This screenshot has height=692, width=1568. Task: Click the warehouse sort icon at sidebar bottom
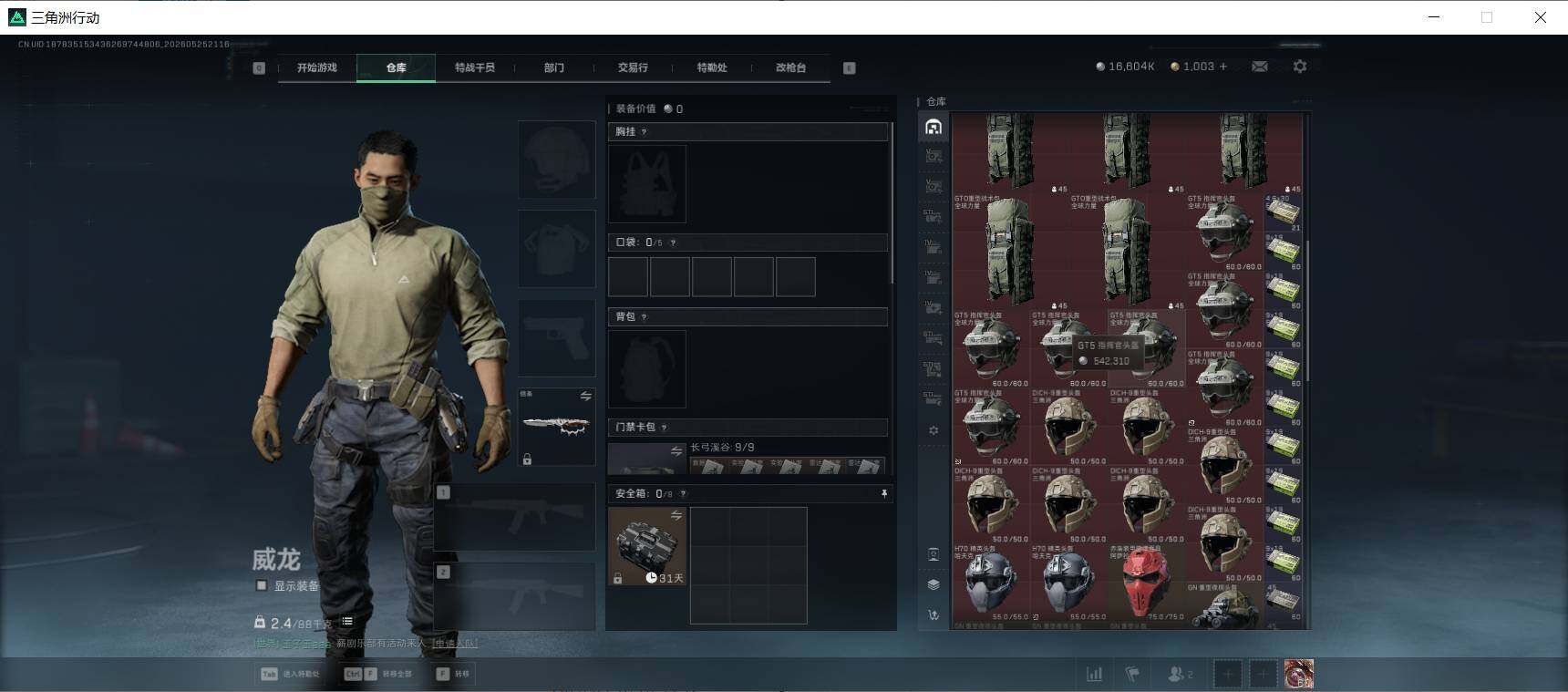934,615
